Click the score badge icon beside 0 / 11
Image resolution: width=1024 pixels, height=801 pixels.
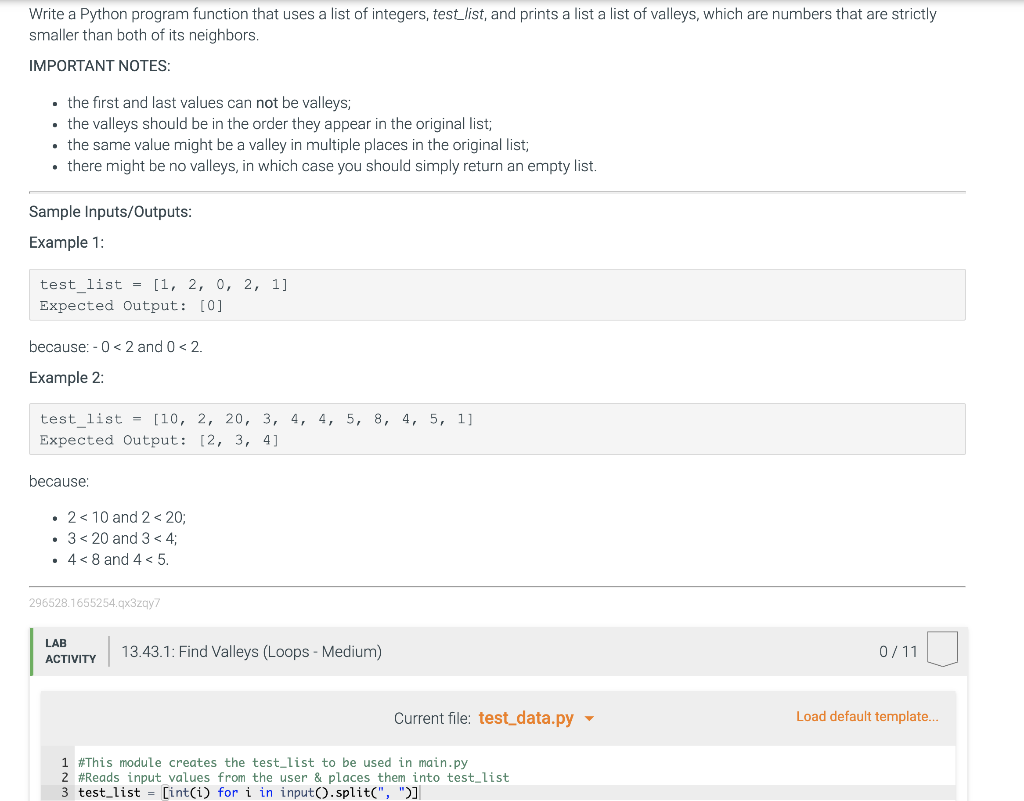click(x=942, y=649)
